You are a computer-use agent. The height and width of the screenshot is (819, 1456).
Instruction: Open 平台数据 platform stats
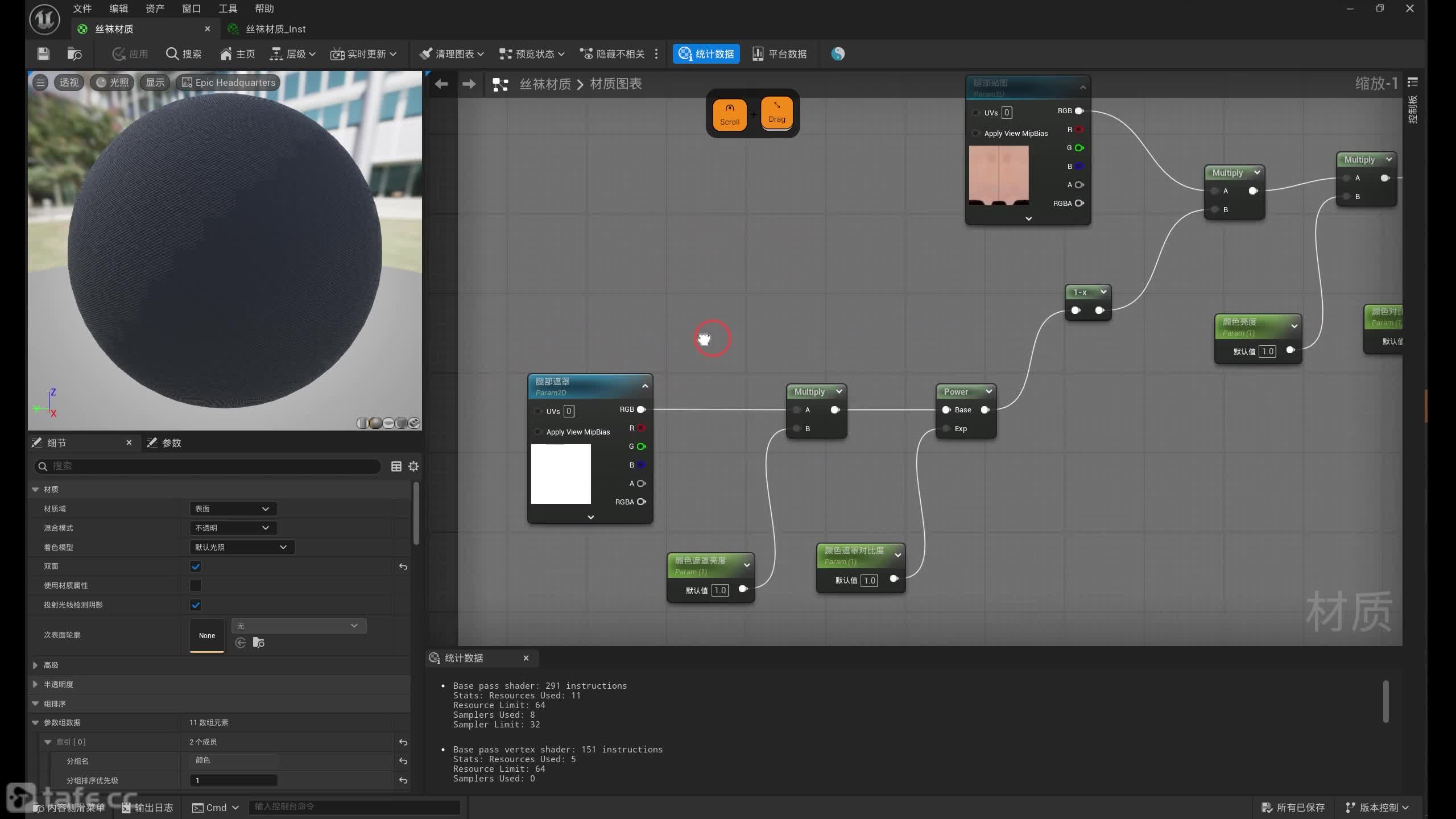(x=779, y=54)
